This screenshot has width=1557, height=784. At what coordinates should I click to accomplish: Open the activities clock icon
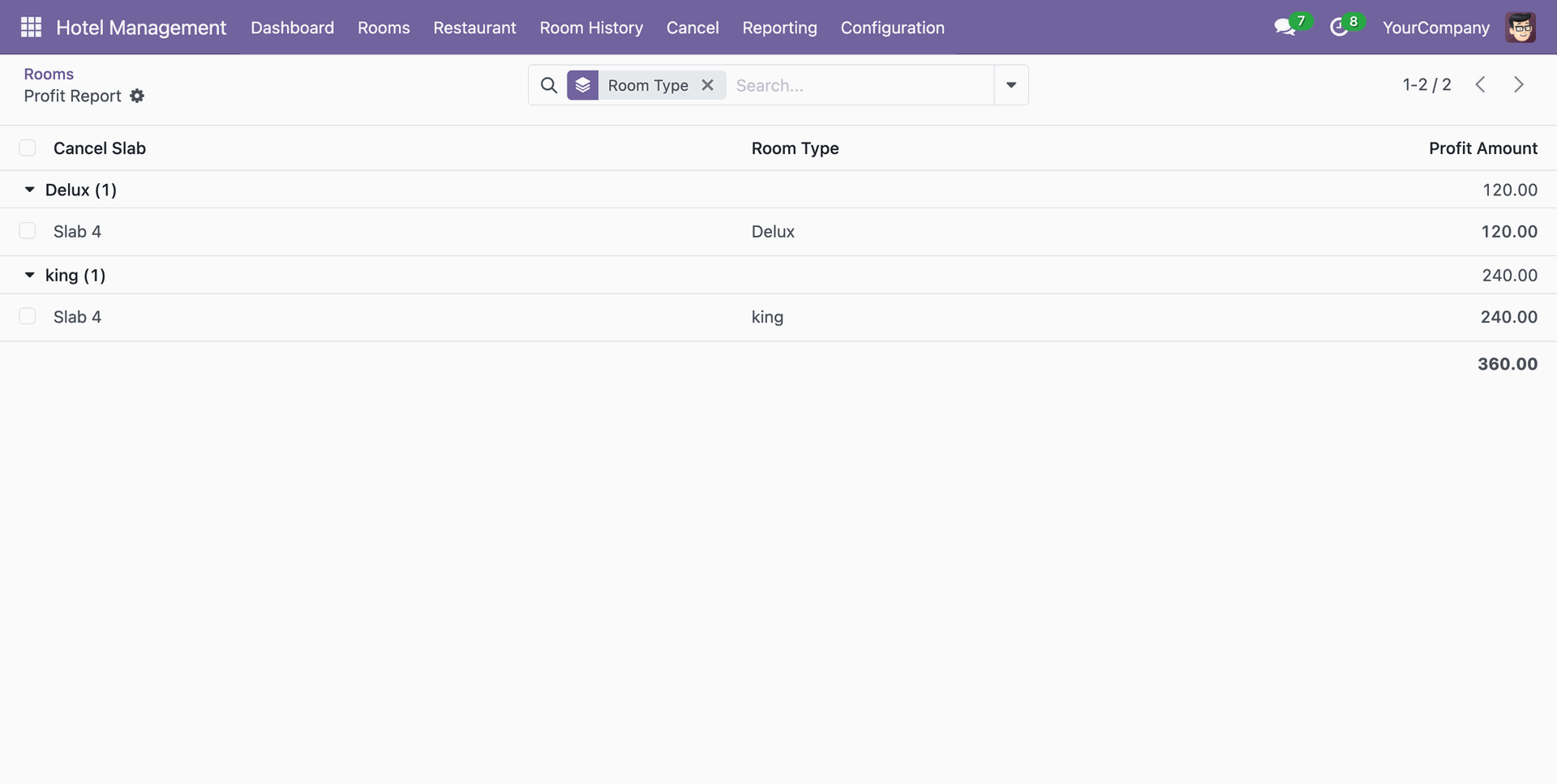[x=1339, y=28]
